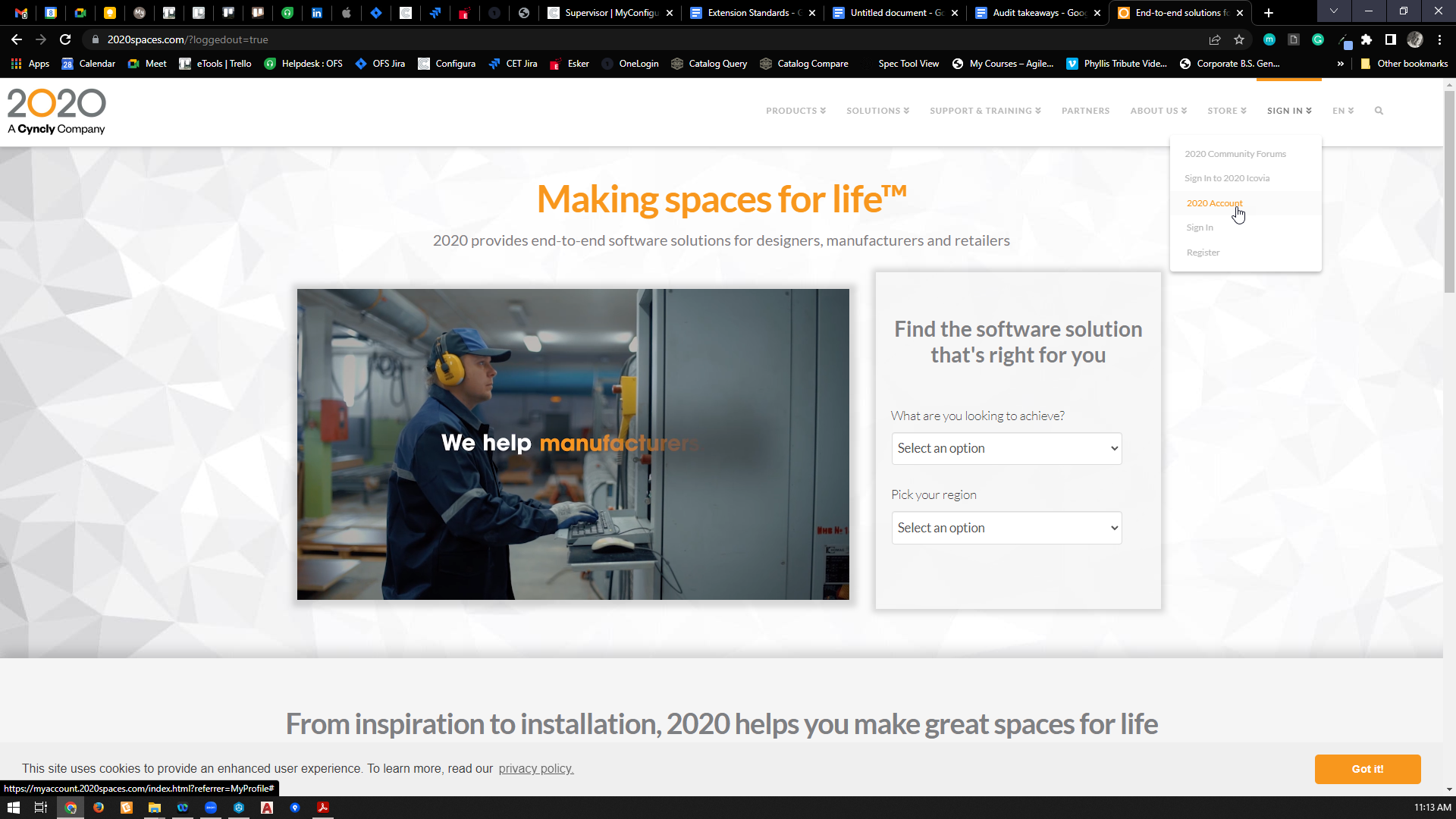Bookmark this page with the star icon
The width and height of the screenshot is (1456, 819).
click(1239, 39)
